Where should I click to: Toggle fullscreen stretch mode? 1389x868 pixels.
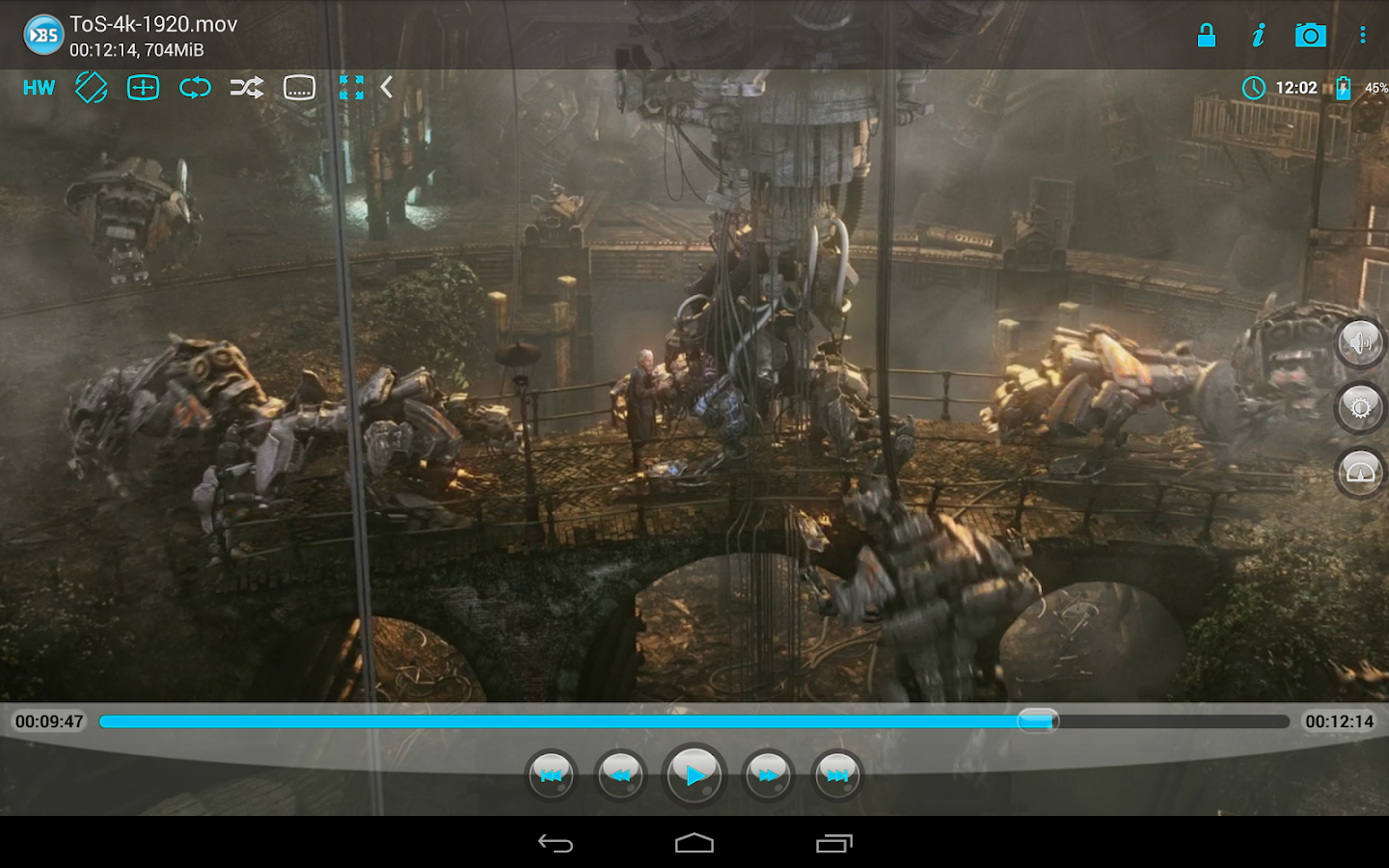pos(353,87)
